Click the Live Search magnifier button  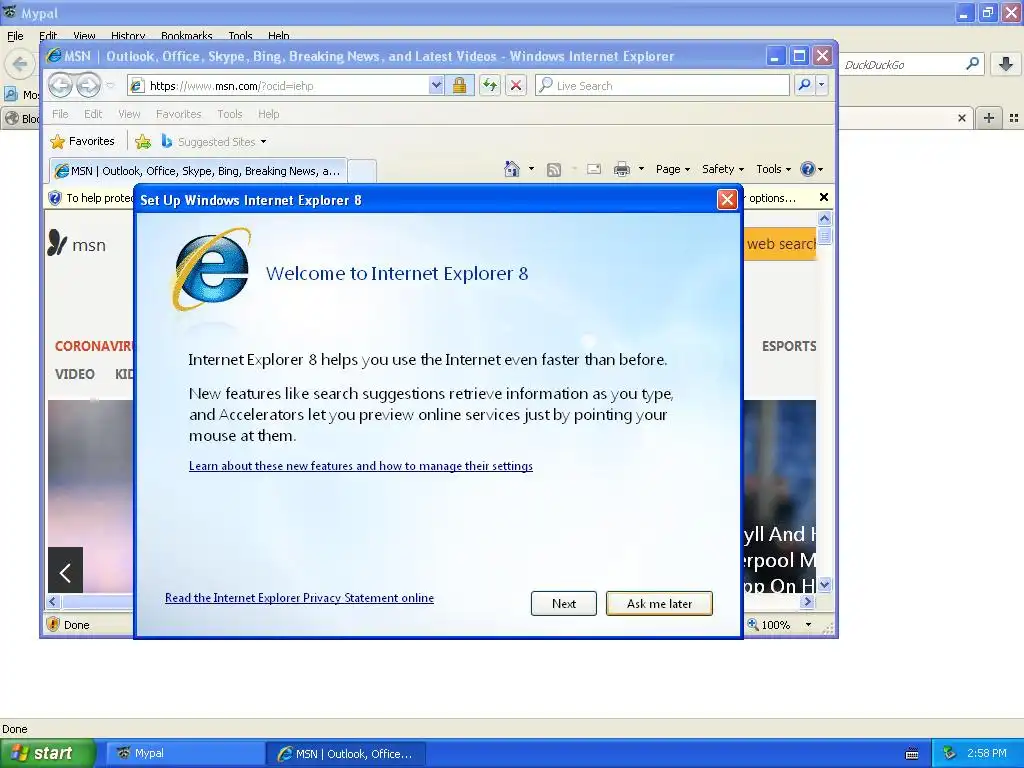(805, 85)
